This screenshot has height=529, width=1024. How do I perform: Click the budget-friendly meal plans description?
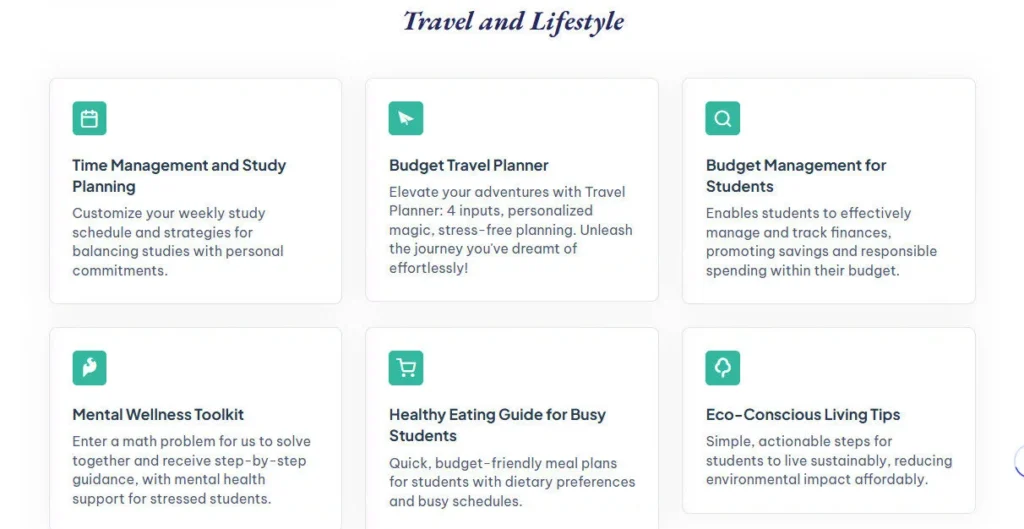click(x=511, y=482)
